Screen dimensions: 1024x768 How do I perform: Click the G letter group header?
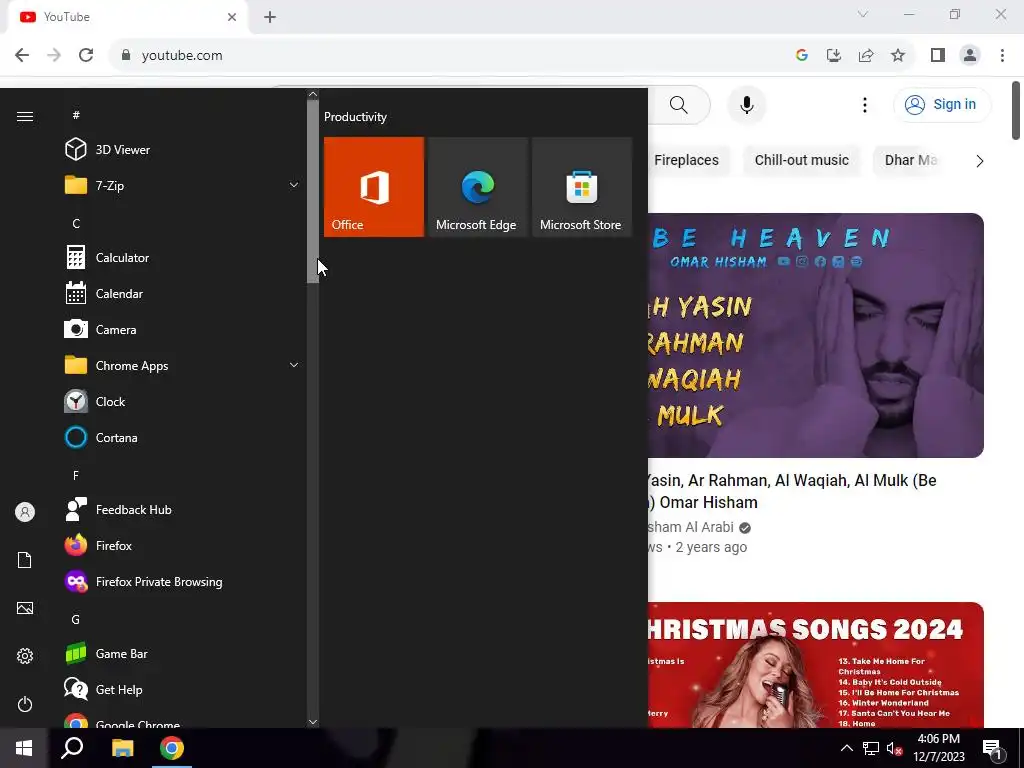point(76,619)
